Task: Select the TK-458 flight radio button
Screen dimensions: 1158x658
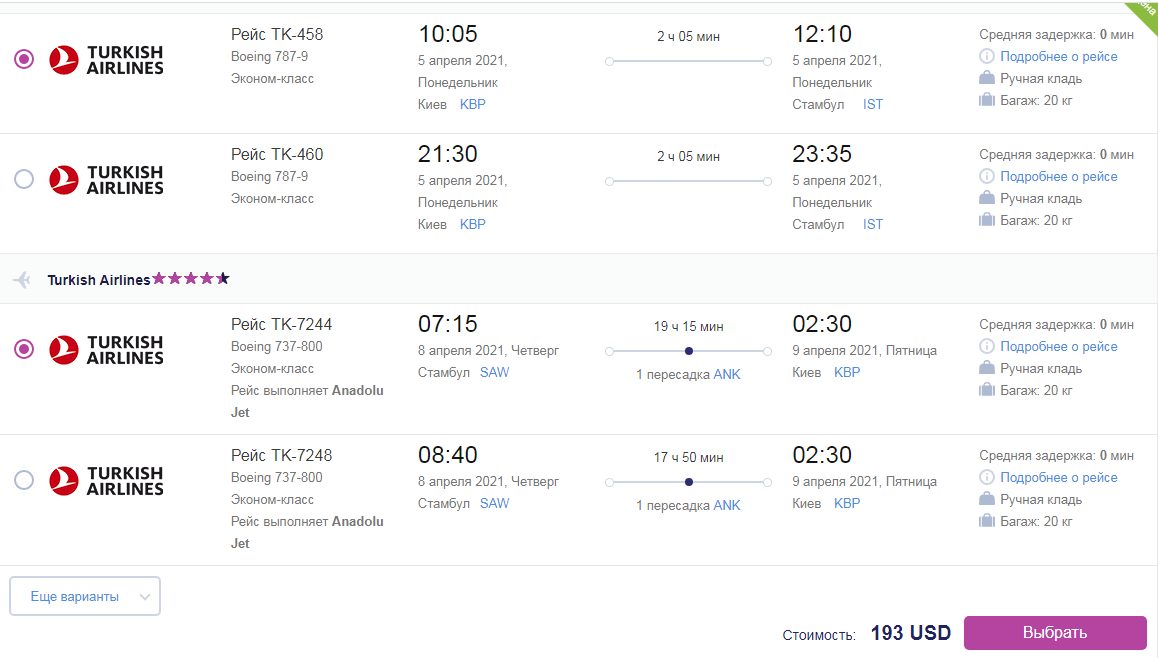Action: click(x=24, y=59)
